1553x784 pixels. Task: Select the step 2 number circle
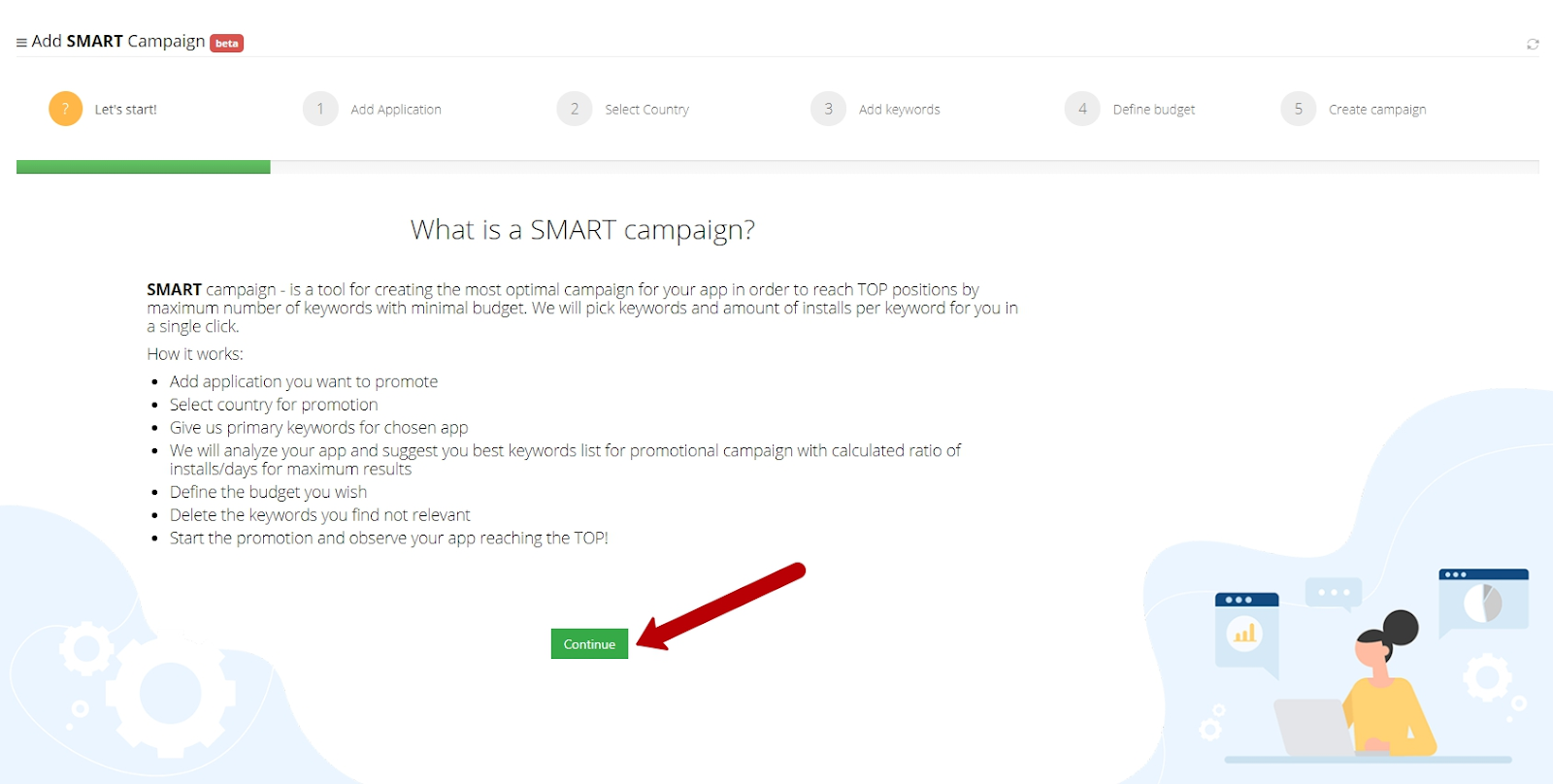(575, 109)
